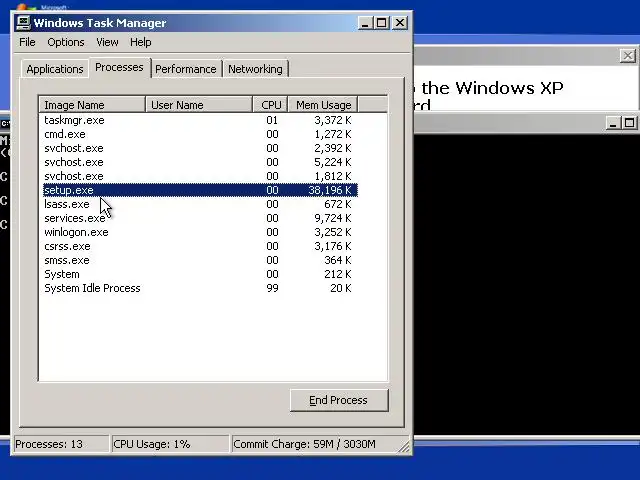This screenshot has width=640, height=480.
Task: Select the svchost.exe row using 2,392 K
Action: pyautogui.click(x=200, y=148)
